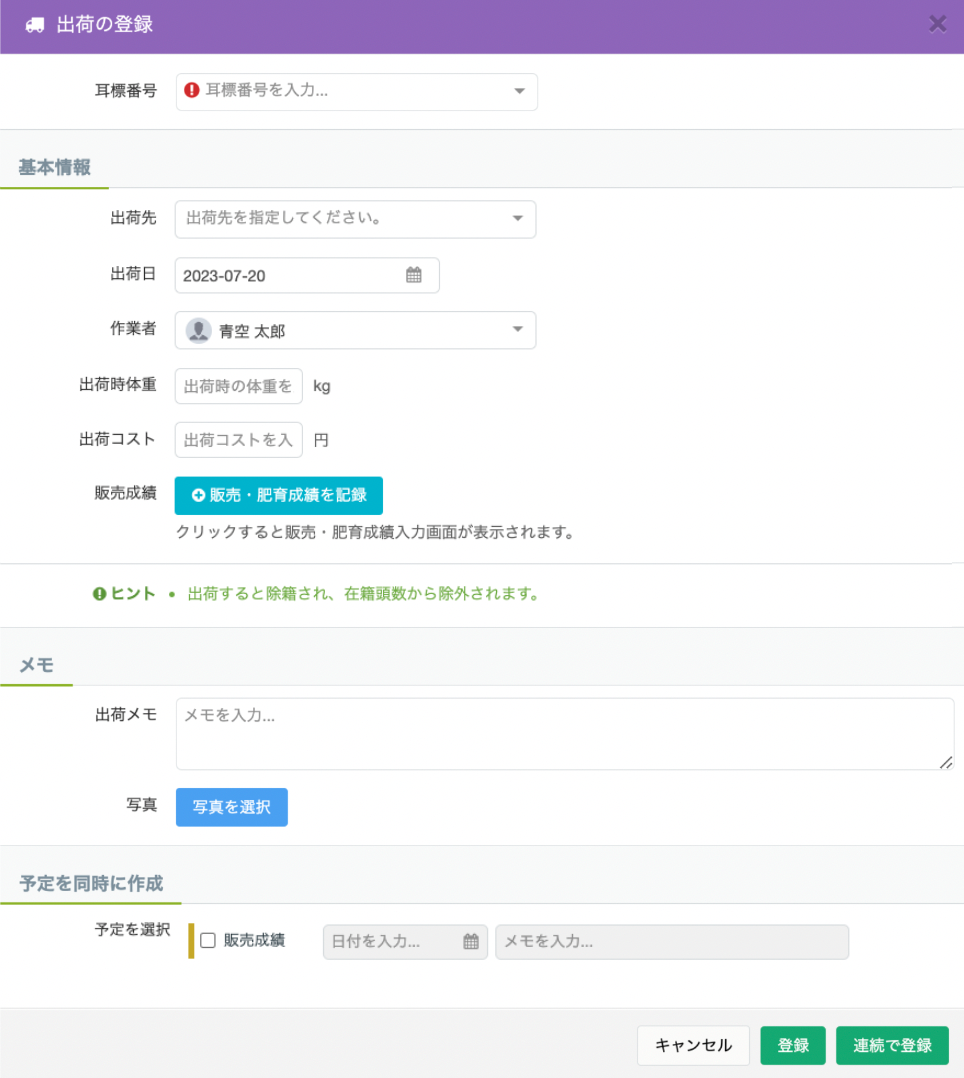964x1078 pixels.
Task: Click the truck icon in the header
Action: click(34, 25)
